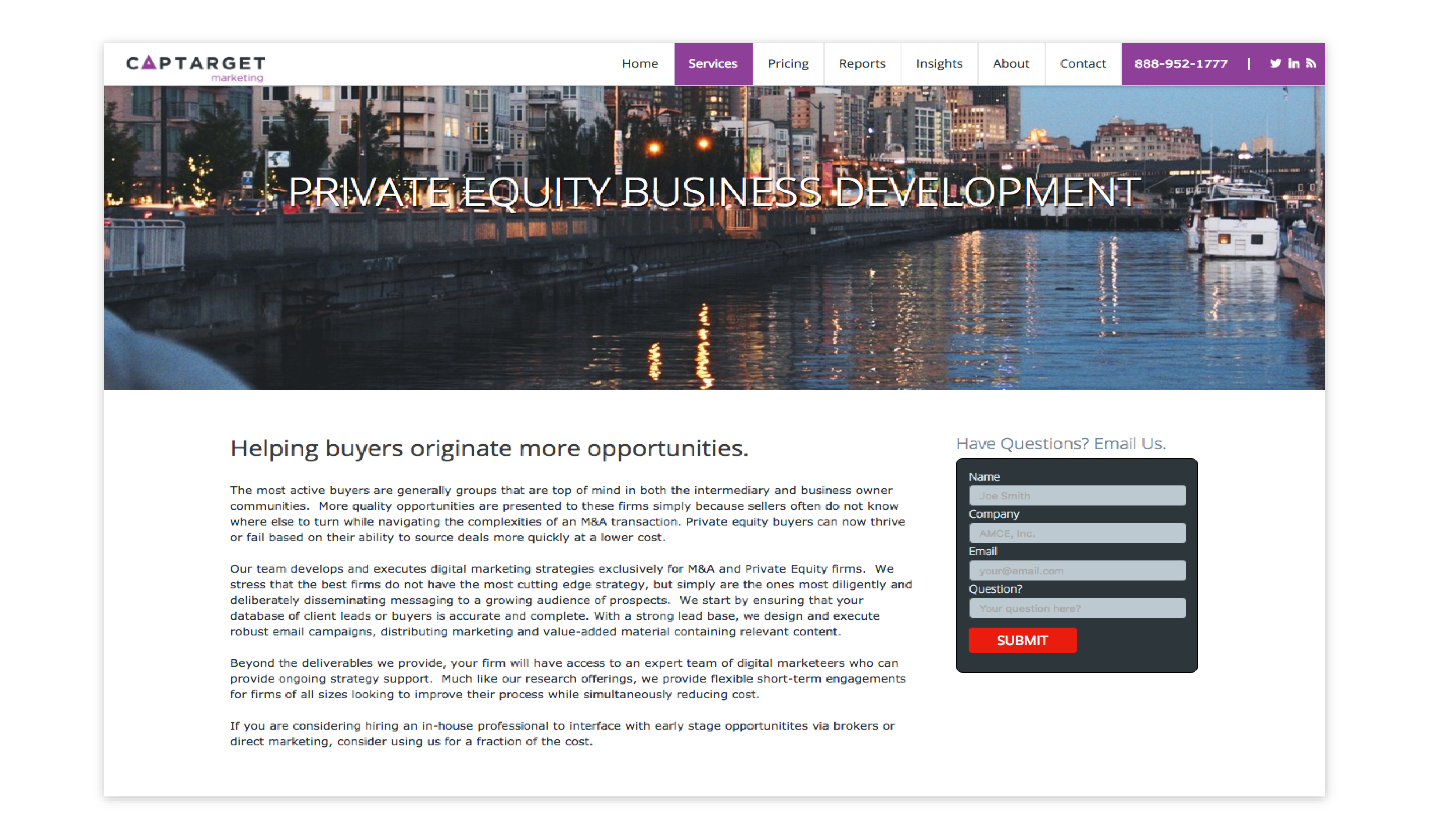Click the Contact navigation link
Viewport: 1429px width, 840px height.
click(x=1083, y=63)
